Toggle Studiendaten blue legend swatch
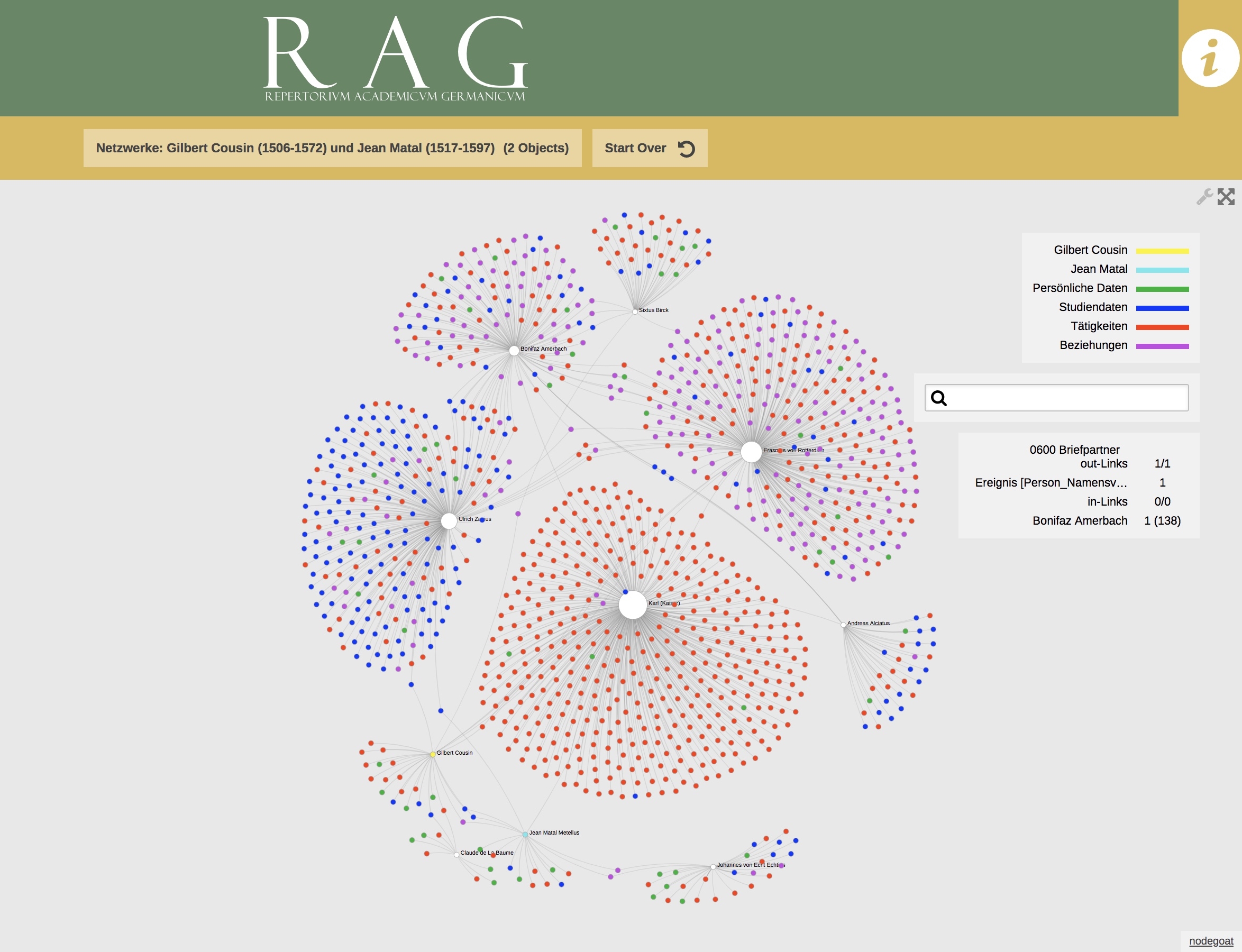This screenshot has width=1242, height=952. coord(1162,308)
